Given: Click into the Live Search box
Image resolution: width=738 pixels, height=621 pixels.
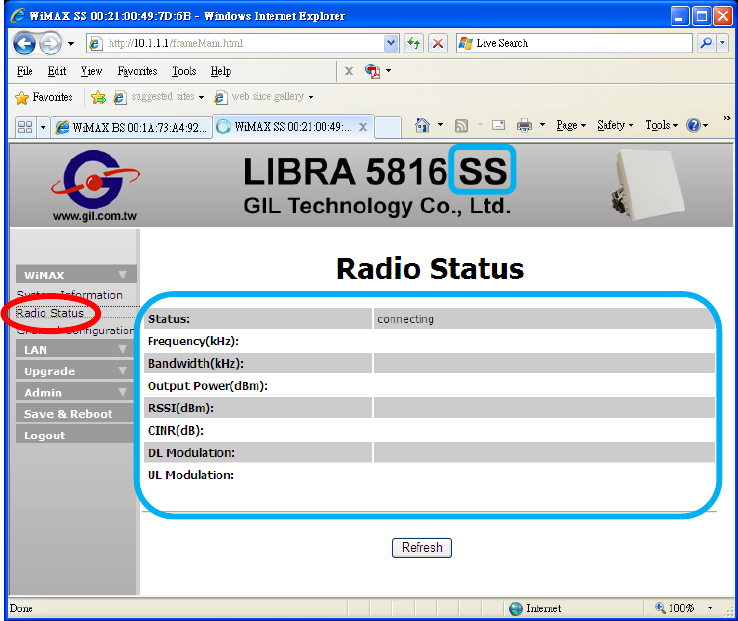Looking at the screenshot, I should (x=574, y=43).
